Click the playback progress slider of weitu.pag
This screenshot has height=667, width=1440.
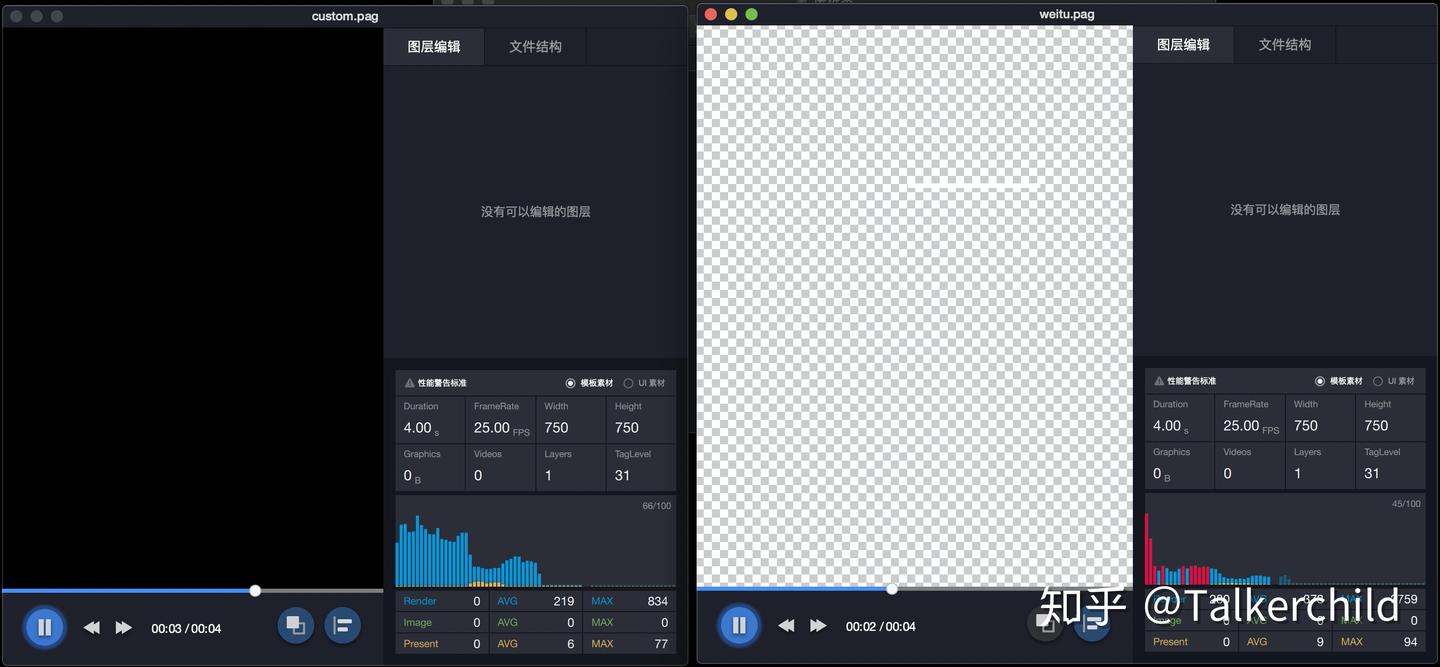coord(891,589)
